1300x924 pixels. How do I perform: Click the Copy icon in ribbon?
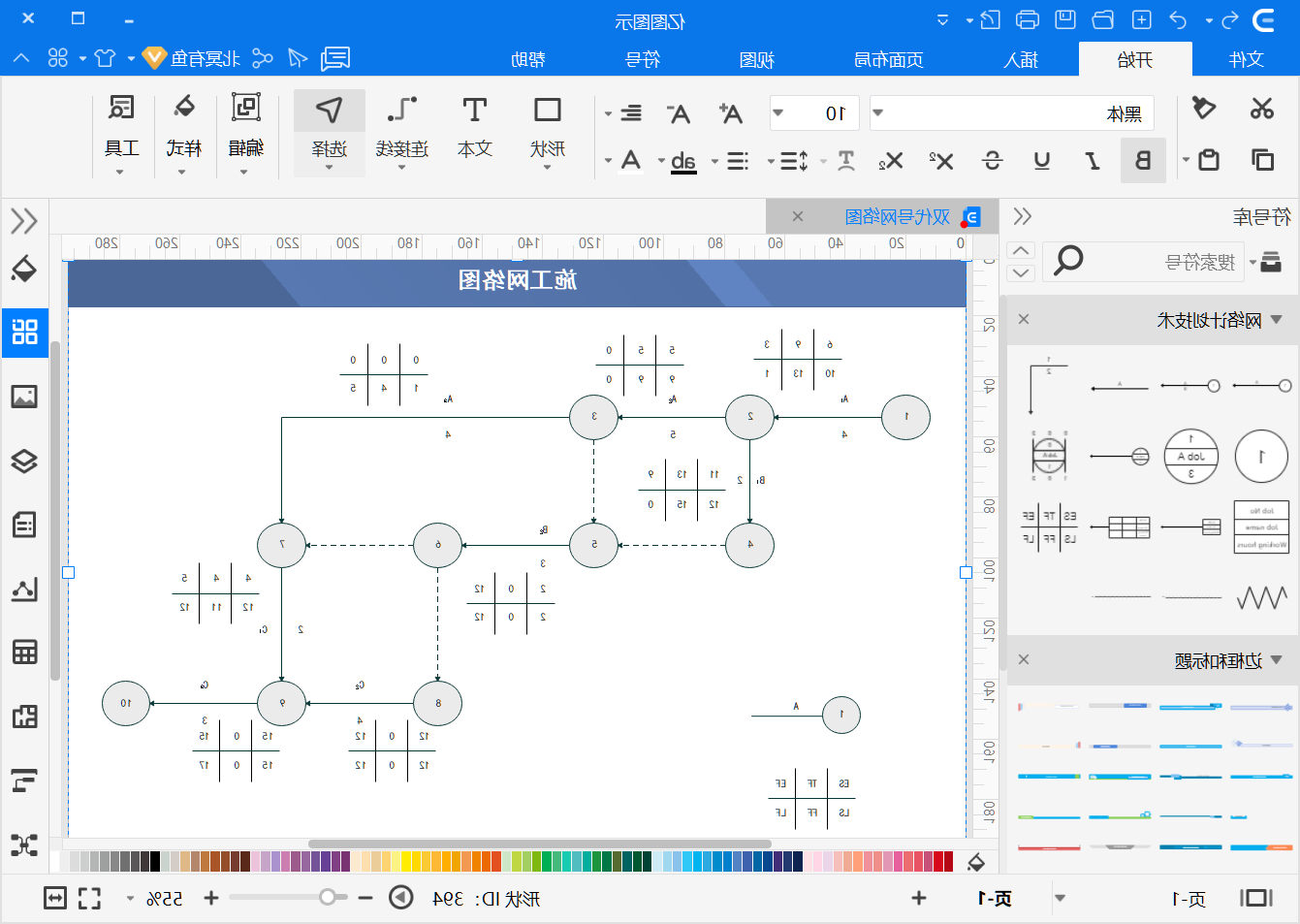tap(1261, 159)
